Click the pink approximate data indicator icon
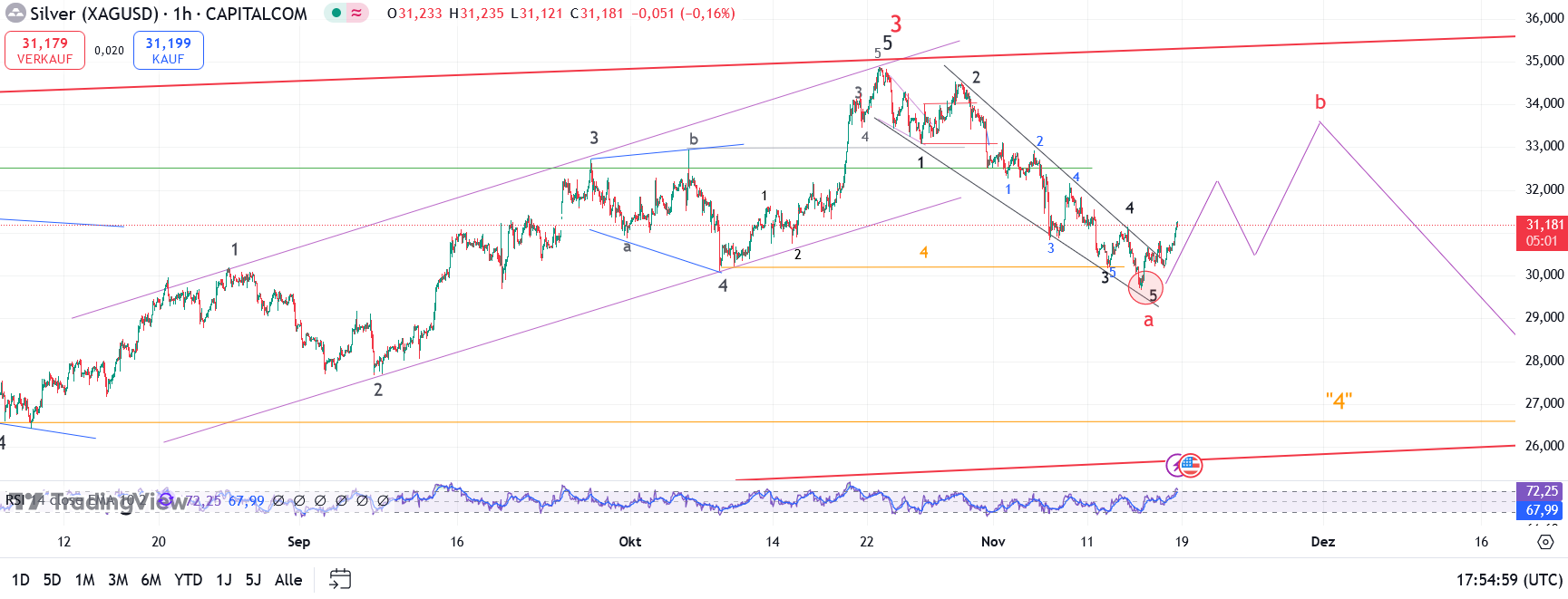The width and height of the screenshot is (1568, 599). pos(356,14)
